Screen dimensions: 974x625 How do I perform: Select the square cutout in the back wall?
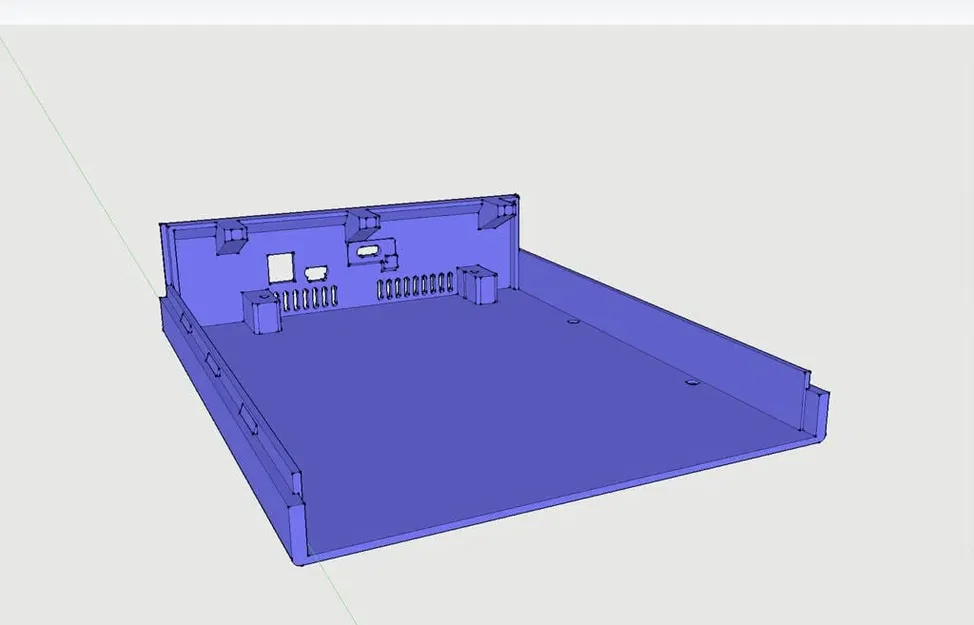pyautogui.click(x=280, y=268)
